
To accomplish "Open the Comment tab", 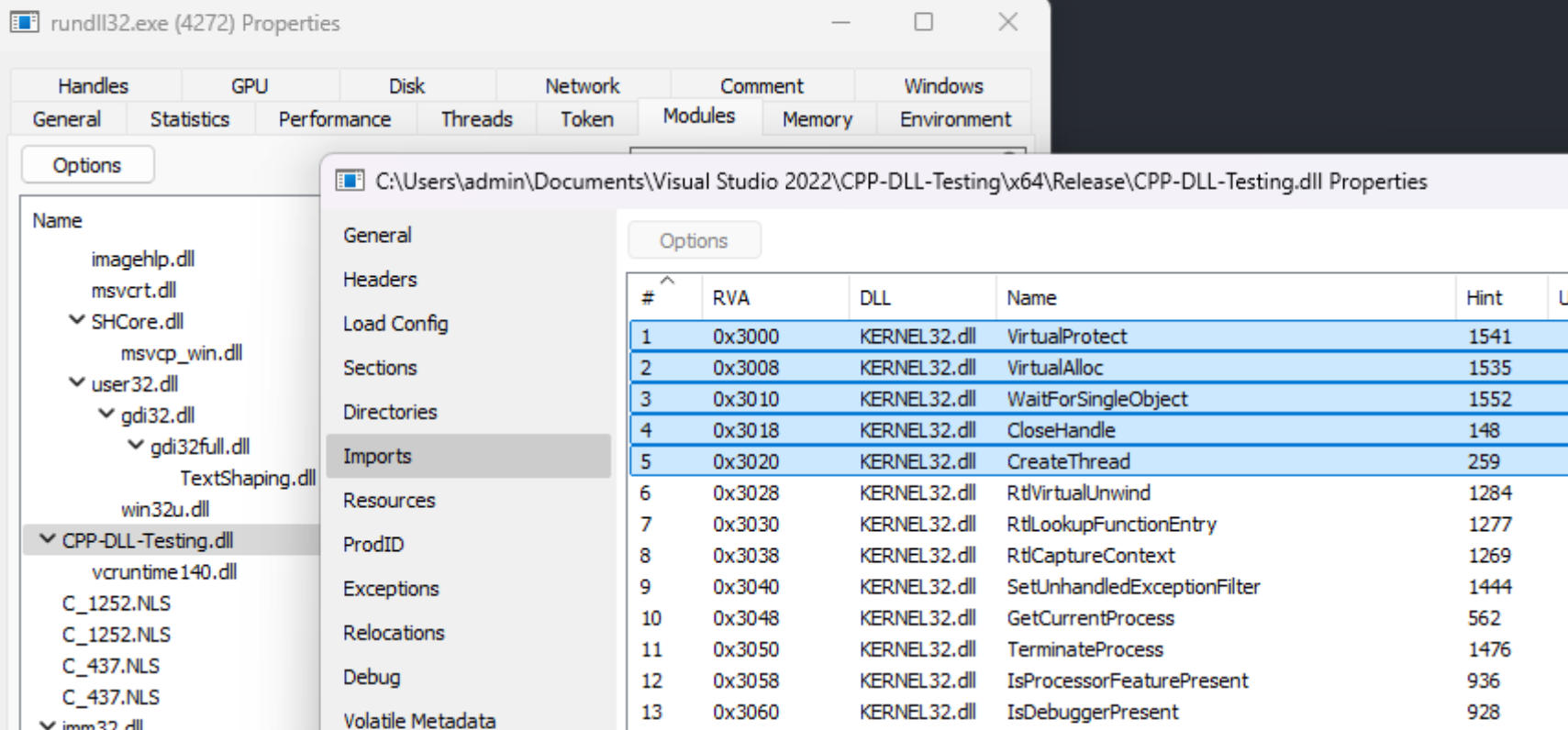I will (x=762, y=85).
